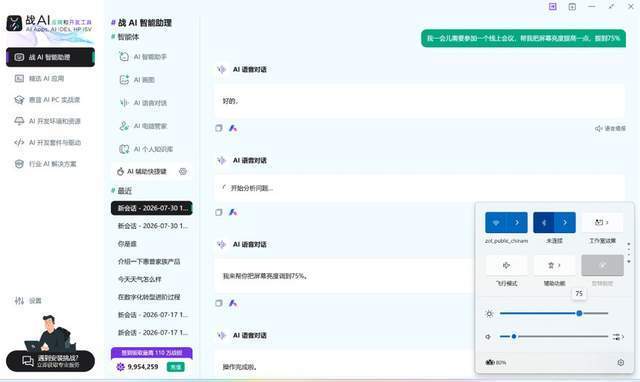Open the gear icon beside AI 辅助快捷键
Screen dimensions: 640x382
[x=183, y=171]
